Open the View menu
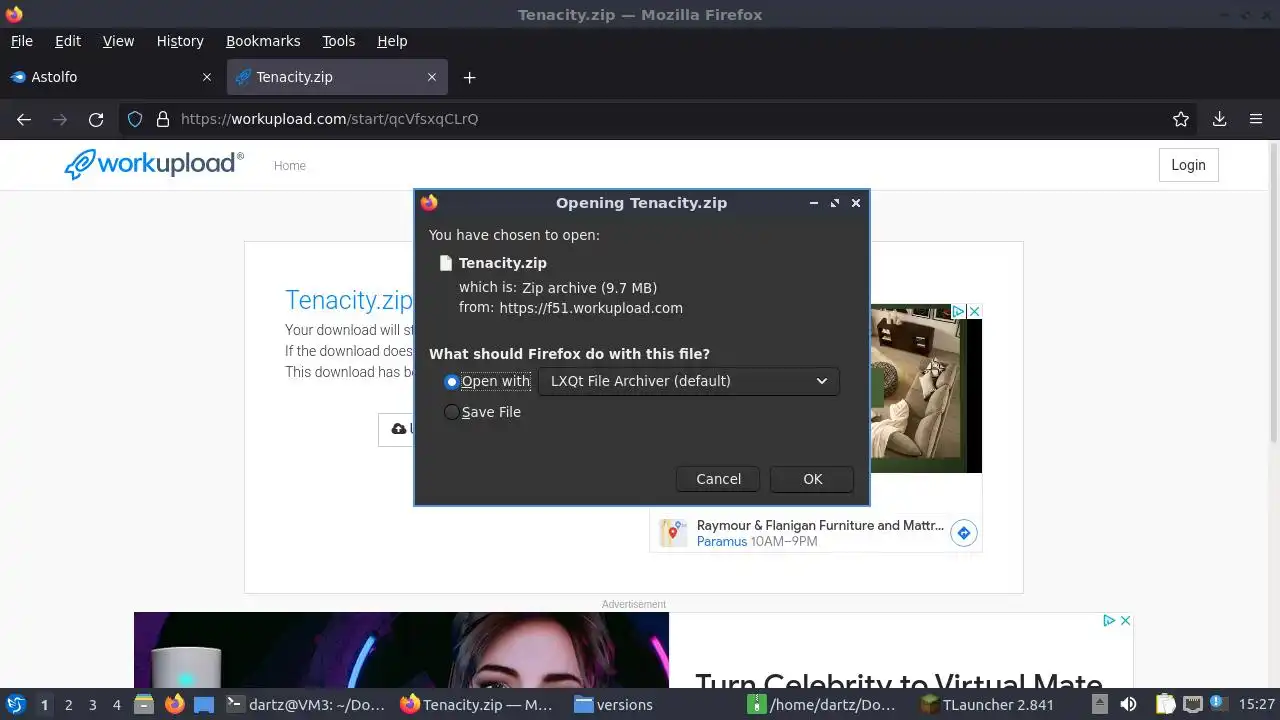This screenshot has width=1280, height=720. [x=118, y=41]
